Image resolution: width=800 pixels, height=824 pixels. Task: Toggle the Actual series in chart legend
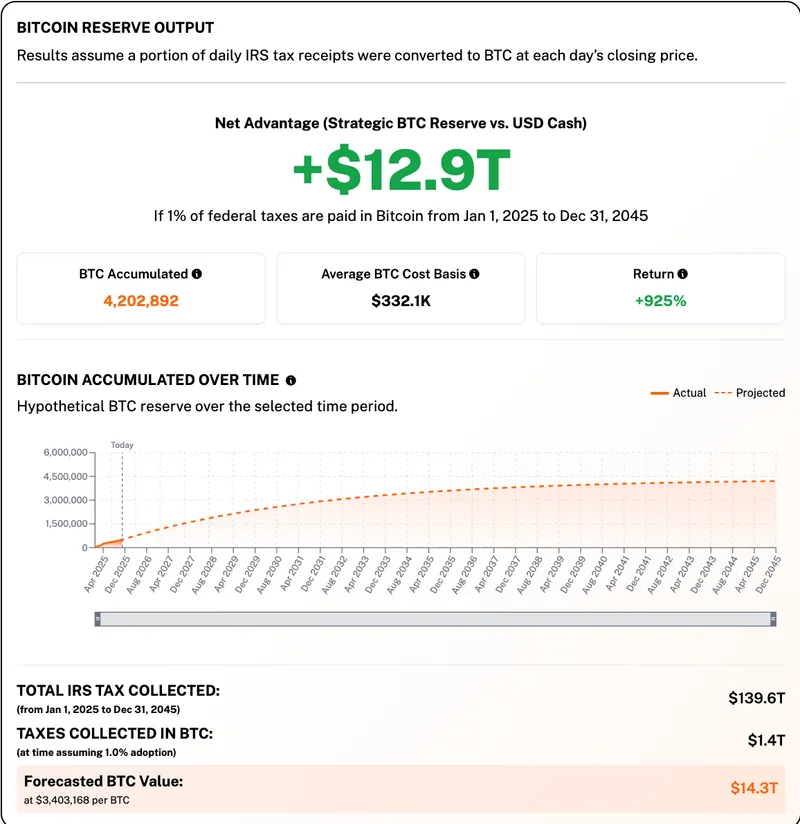(678, 393)
